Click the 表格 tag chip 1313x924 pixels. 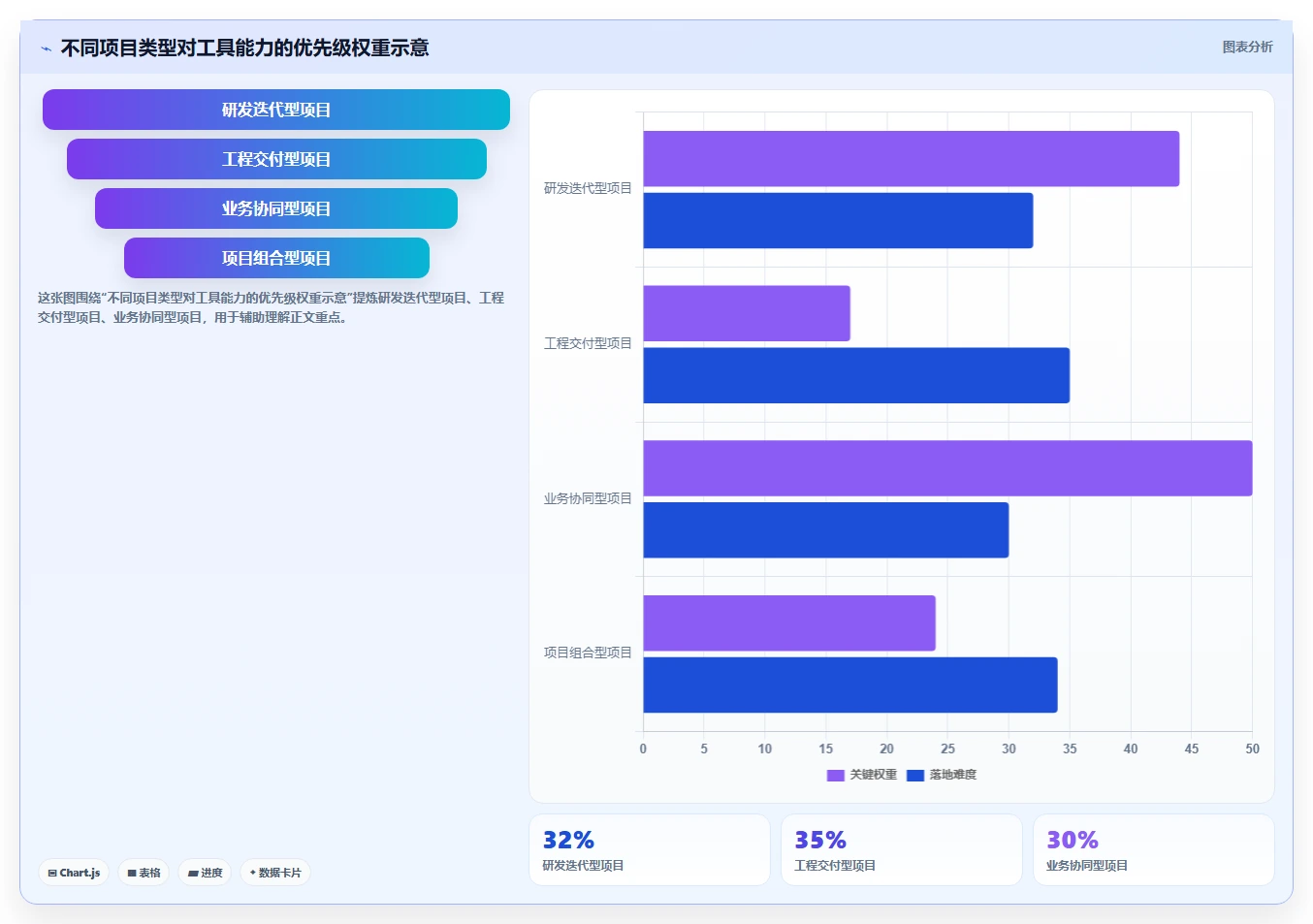coord(144,873)
